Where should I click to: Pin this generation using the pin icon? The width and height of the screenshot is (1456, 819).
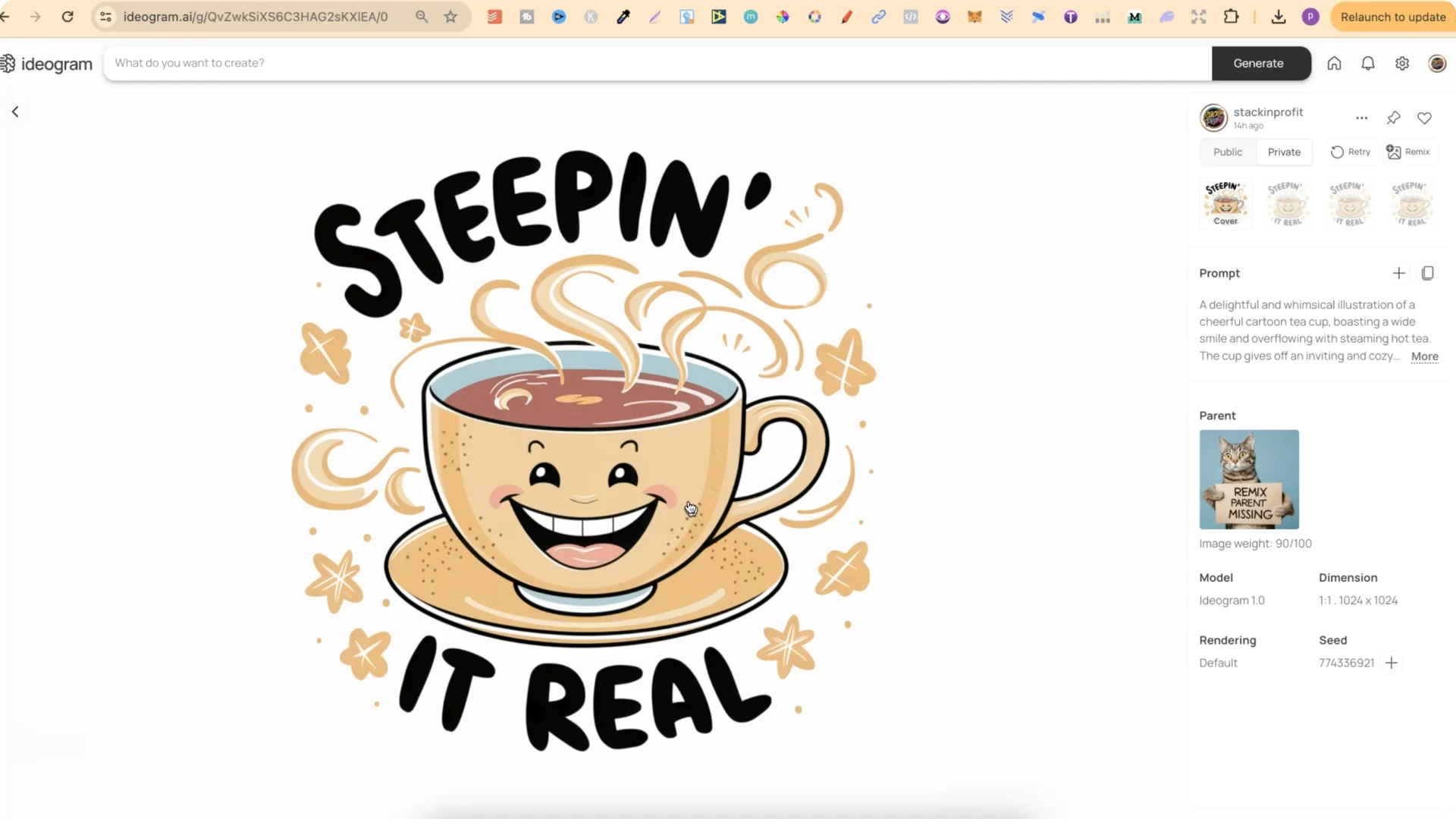point(1393,118)
